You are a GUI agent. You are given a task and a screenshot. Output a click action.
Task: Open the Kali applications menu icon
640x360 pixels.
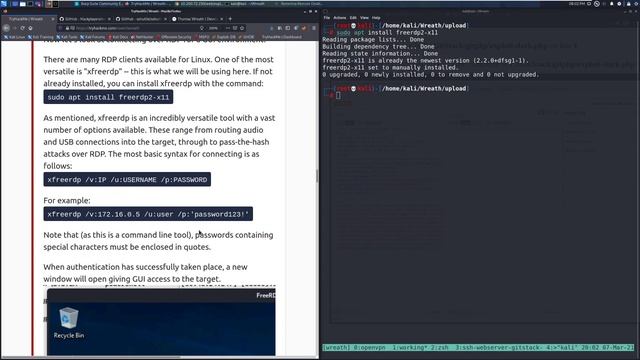tap(4, 4)
